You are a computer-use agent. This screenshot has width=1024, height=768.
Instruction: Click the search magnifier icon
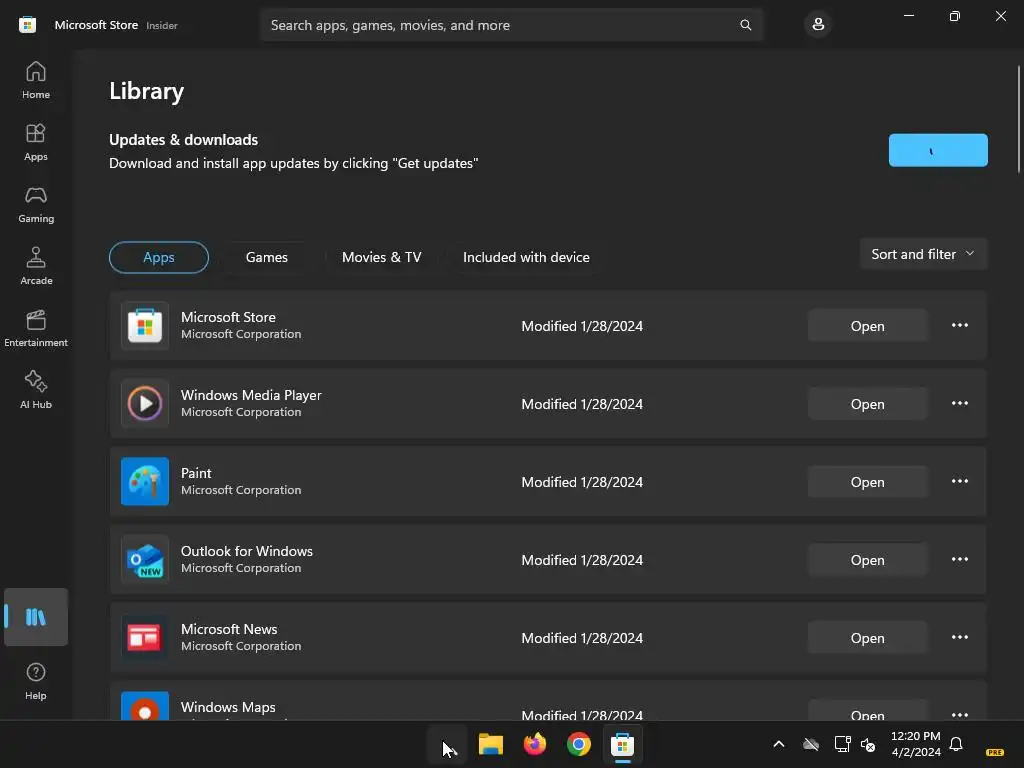(x=745, y=25)
